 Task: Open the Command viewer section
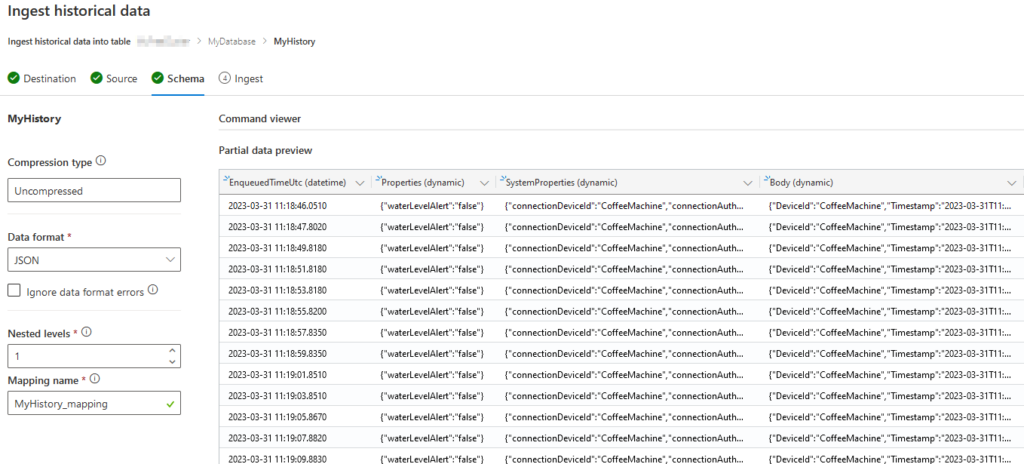point(259,119)
